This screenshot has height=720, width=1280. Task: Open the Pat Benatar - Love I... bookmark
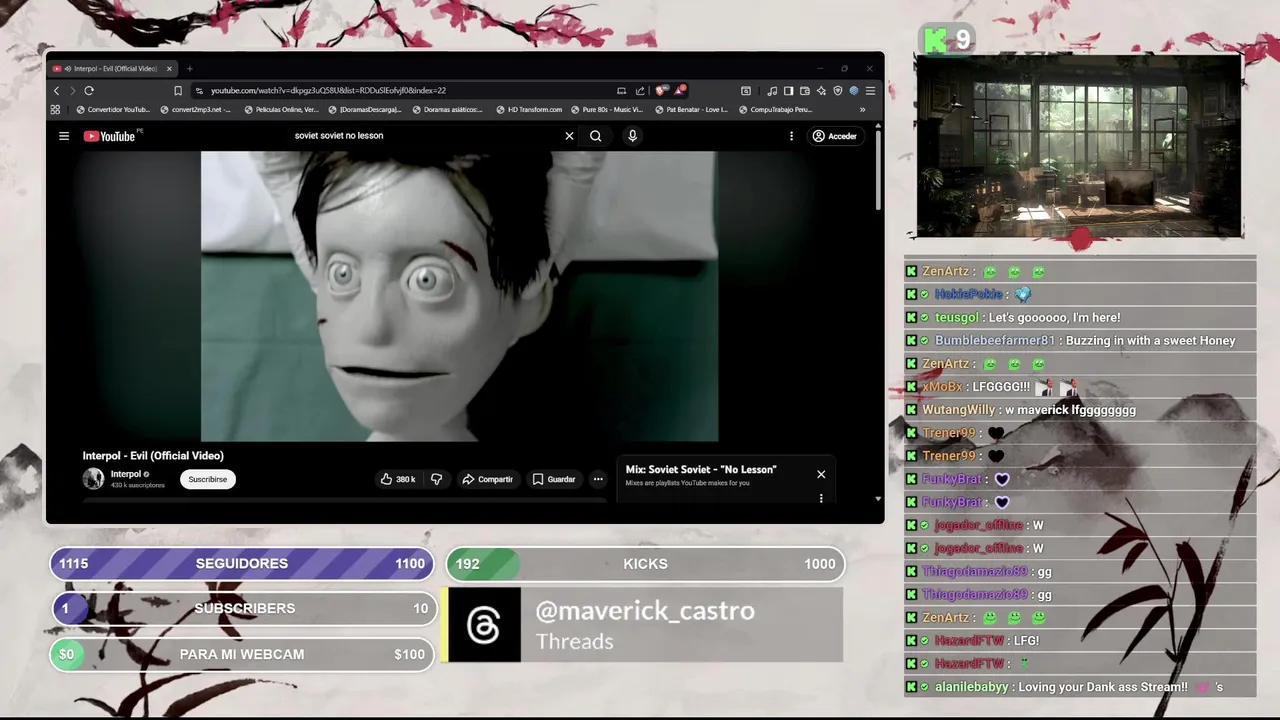coord(691,110)
